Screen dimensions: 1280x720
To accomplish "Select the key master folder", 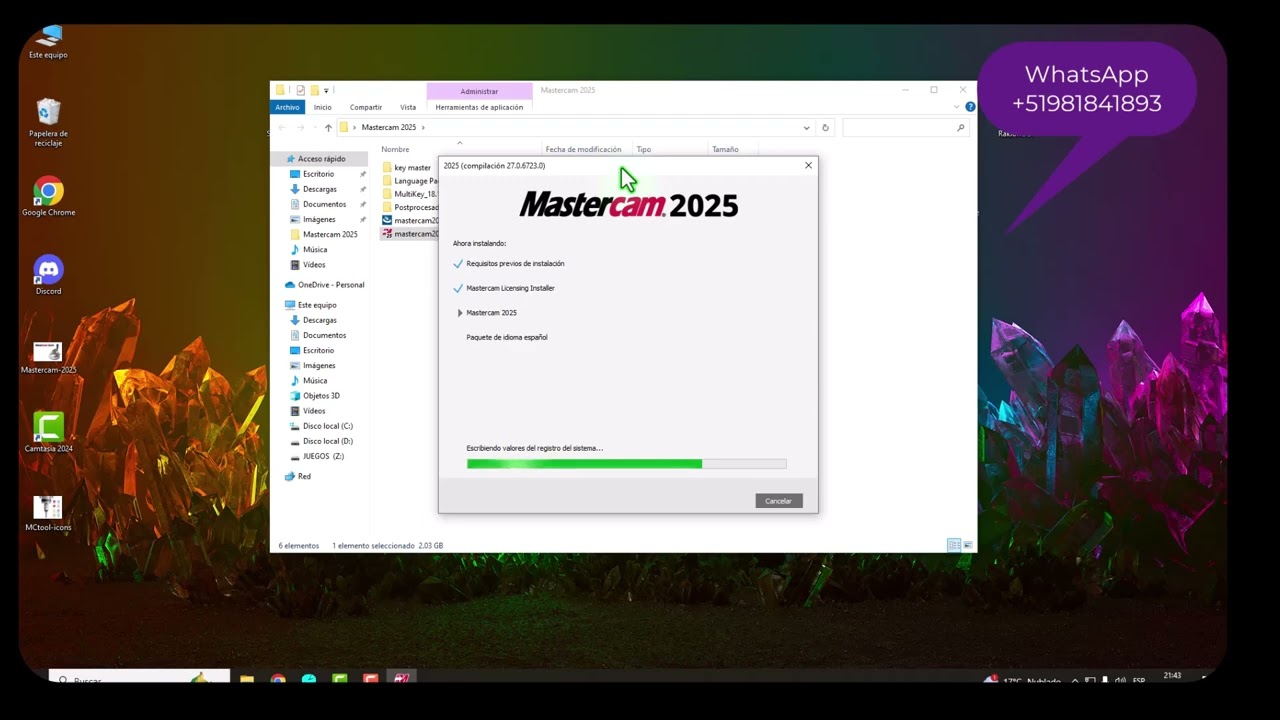I will click(407, 168).
